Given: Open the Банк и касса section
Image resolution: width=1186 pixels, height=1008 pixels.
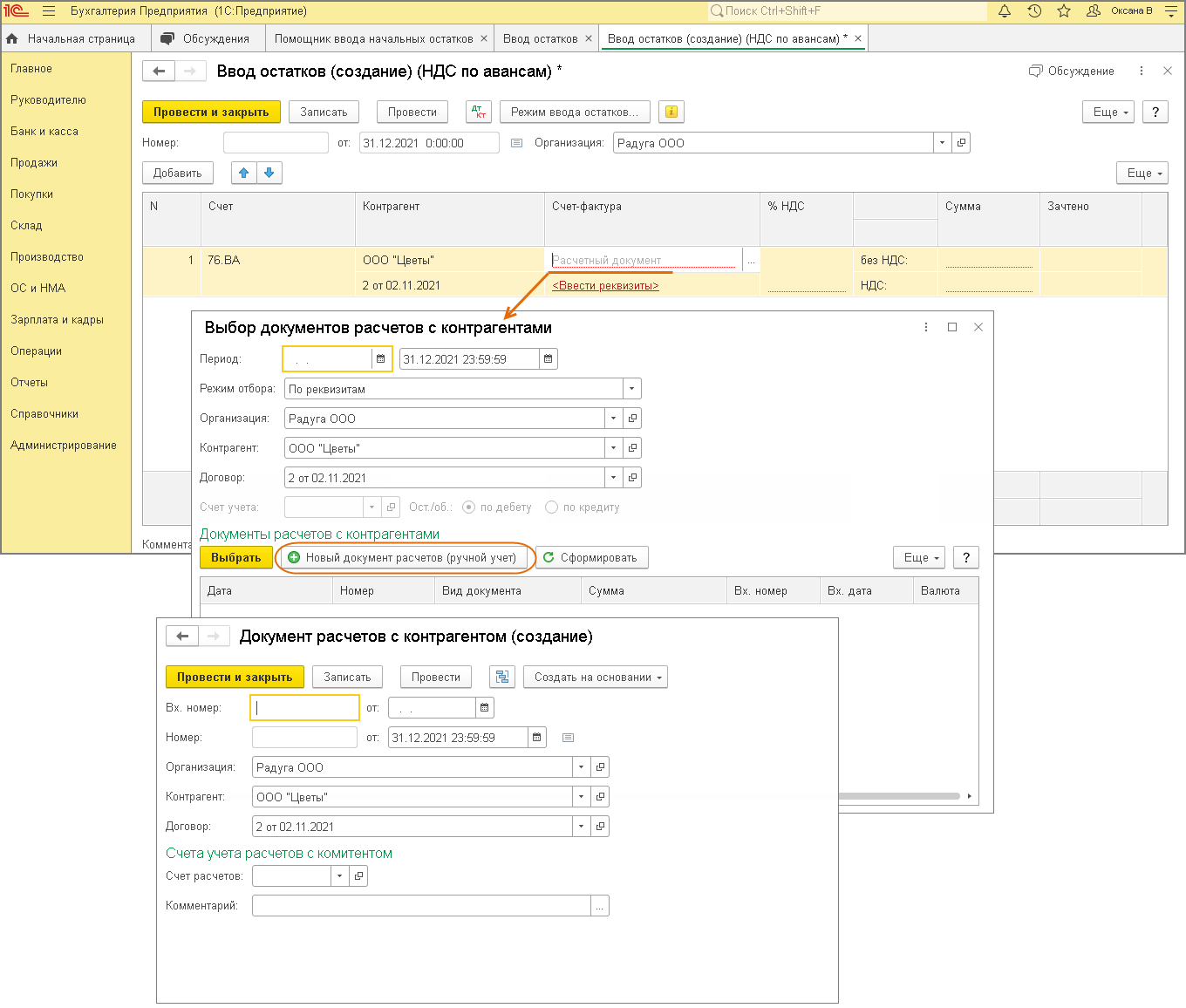Looking at the screenshot, I should pyautogui.click(x=44, y=132).
